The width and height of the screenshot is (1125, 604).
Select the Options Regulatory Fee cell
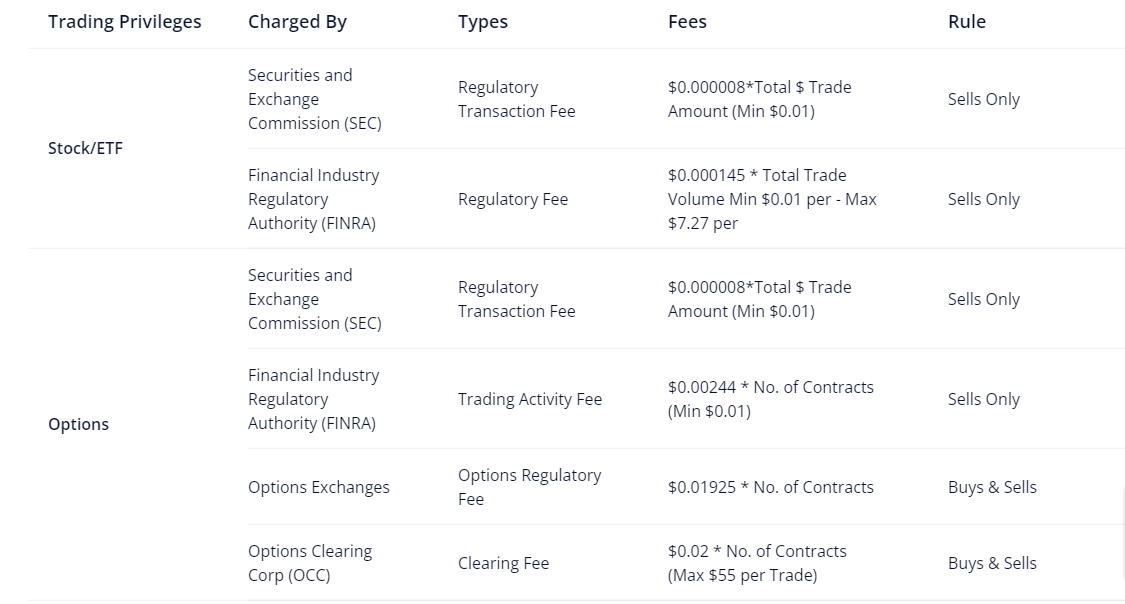point(529,487)
